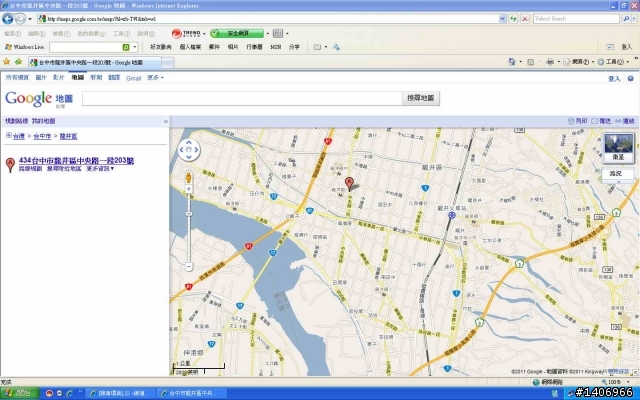Expand the plus box beside 台灣 breadcrumb
Viewport: 640px width, 400px height.
click(9, 136)
